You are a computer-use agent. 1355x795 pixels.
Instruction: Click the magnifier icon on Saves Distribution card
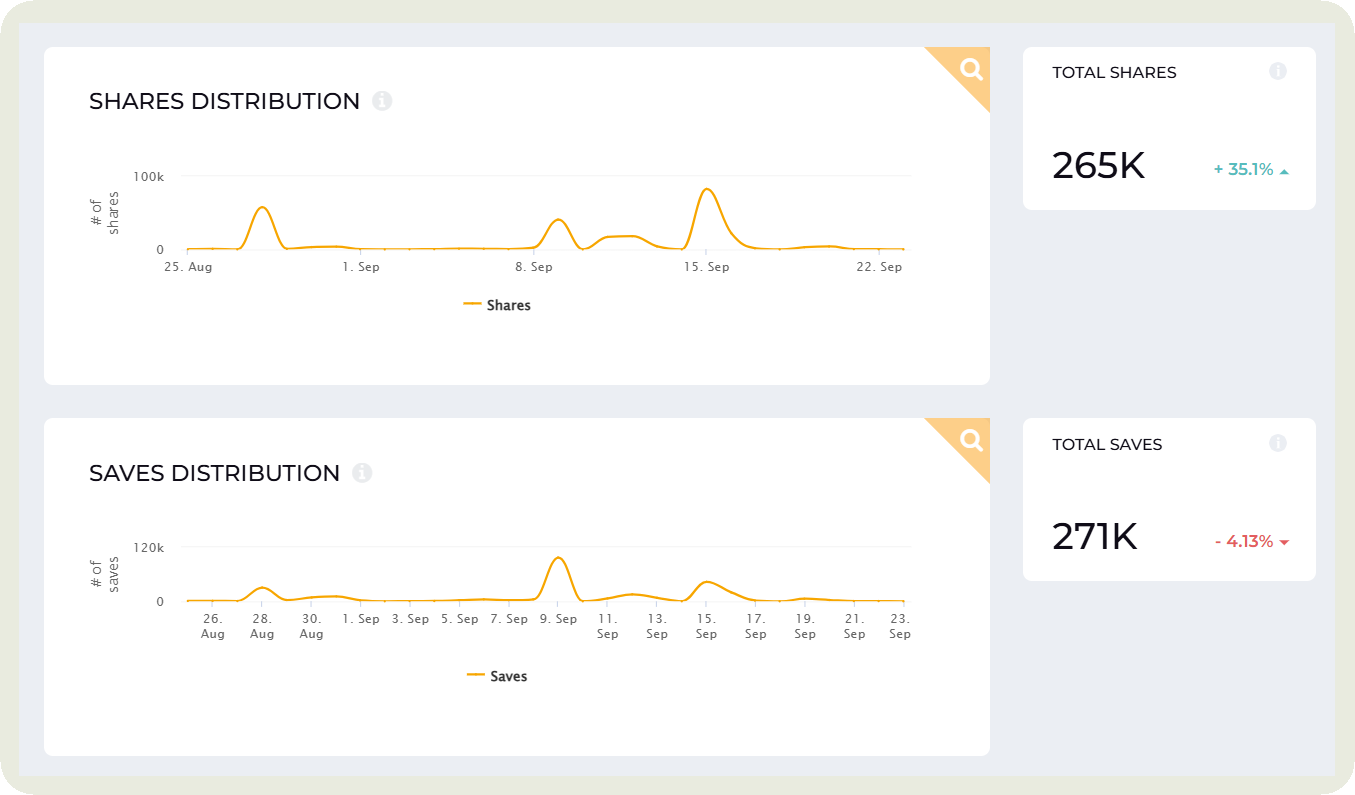(x=970, y=440)
